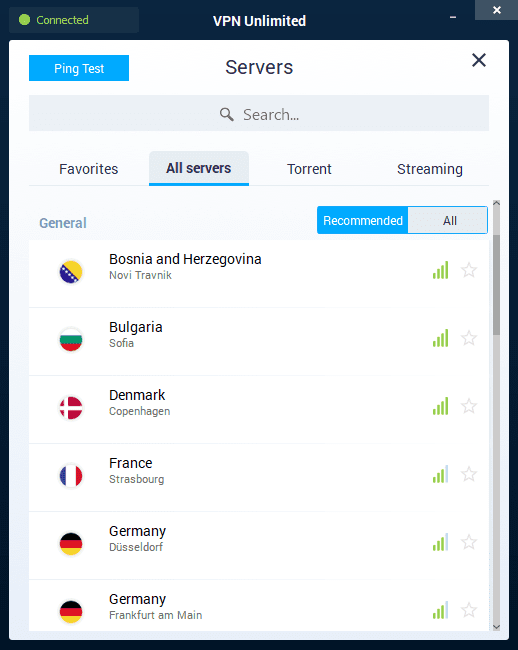
Task: Click the server Search field
Action: pos(259,113)
